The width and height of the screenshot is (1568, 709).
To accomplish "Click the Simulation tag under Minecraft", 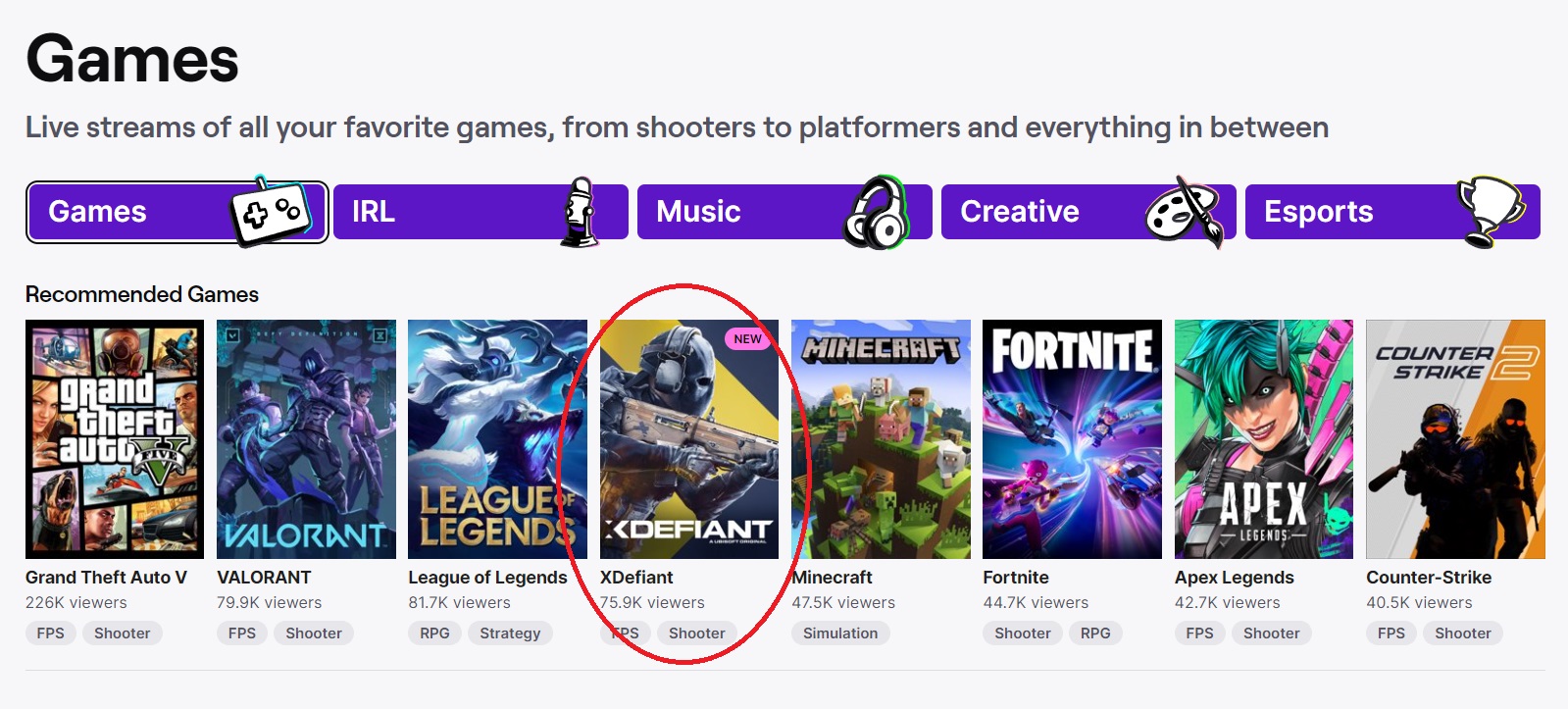I will tap(840, 633).
